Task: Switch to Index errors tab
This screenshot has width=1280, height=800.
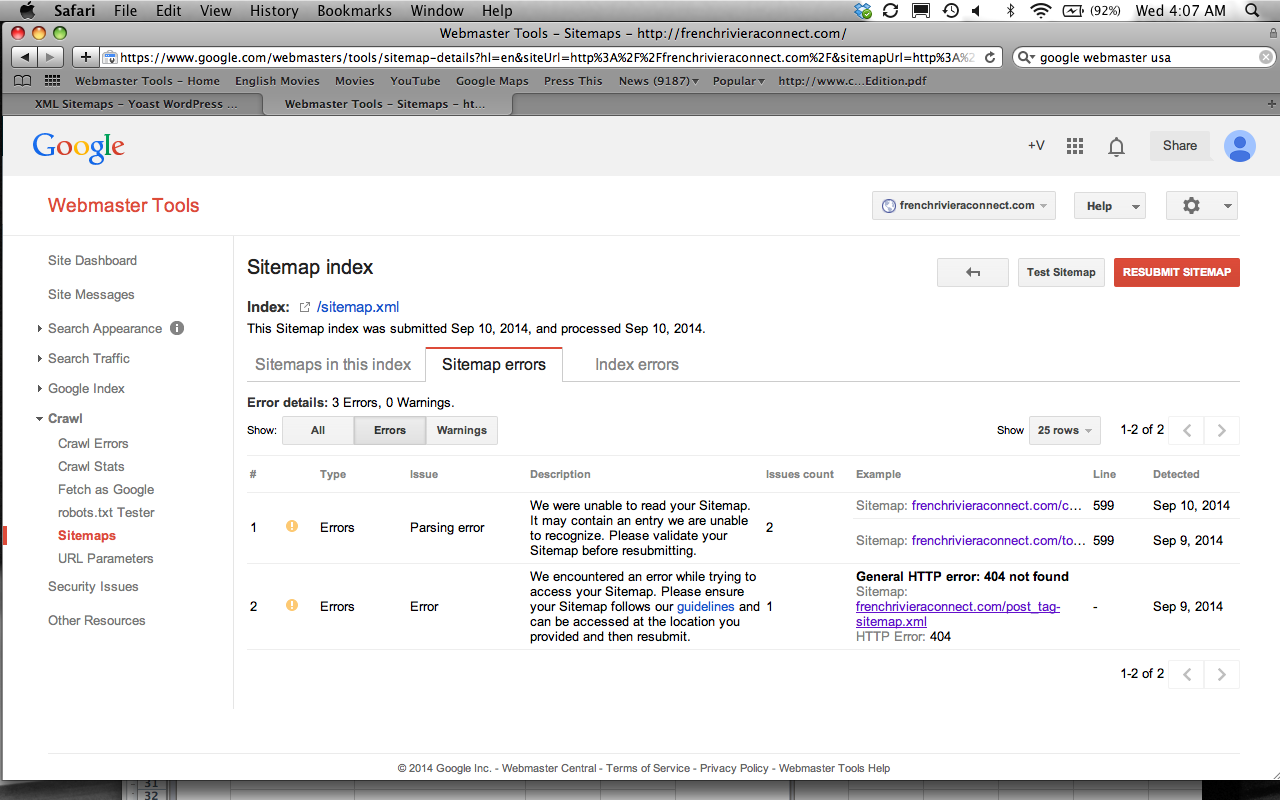Action: 636,364
